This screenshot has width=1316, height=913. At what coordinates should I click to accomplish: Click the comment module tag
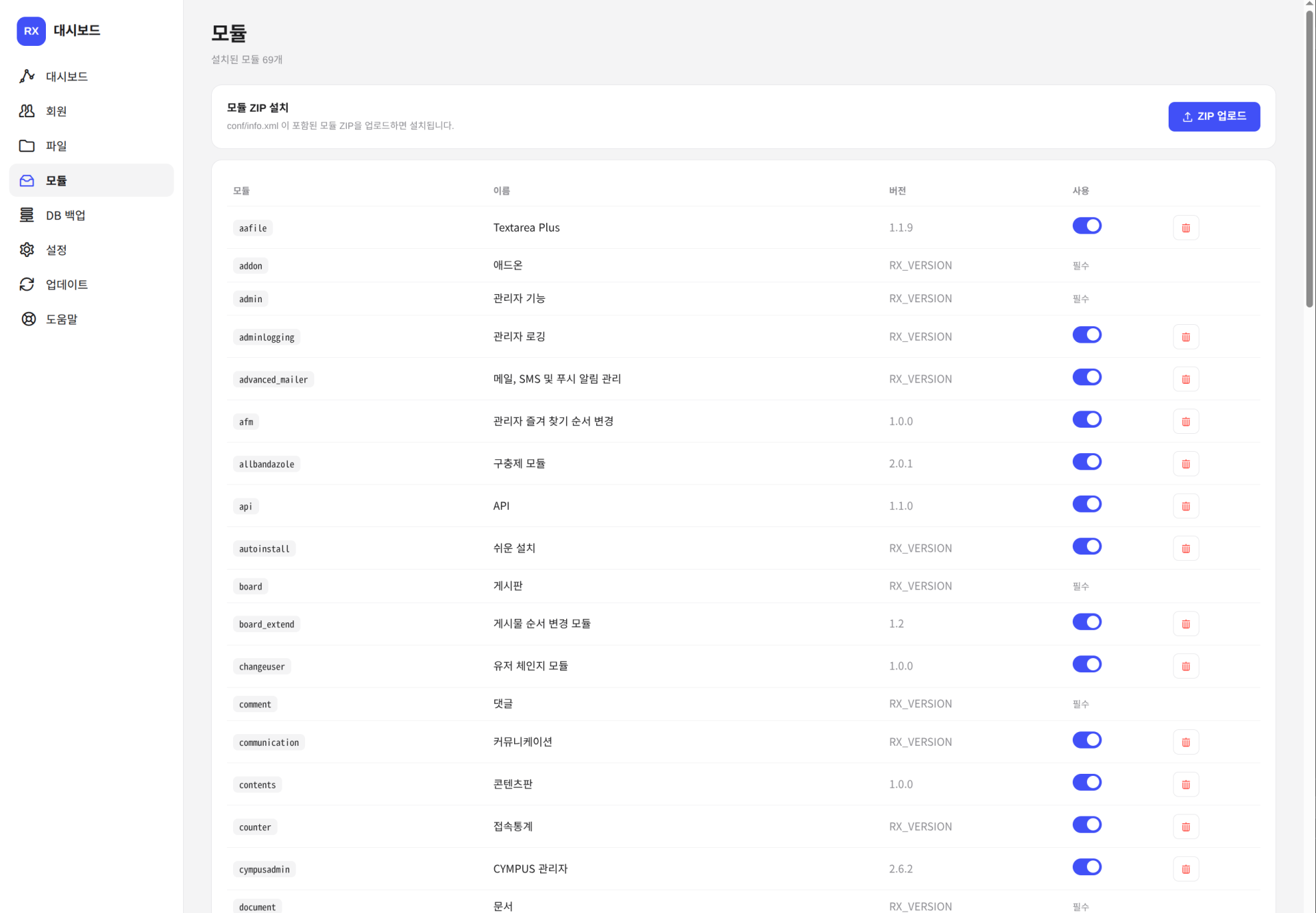click(x=255, y=705)
